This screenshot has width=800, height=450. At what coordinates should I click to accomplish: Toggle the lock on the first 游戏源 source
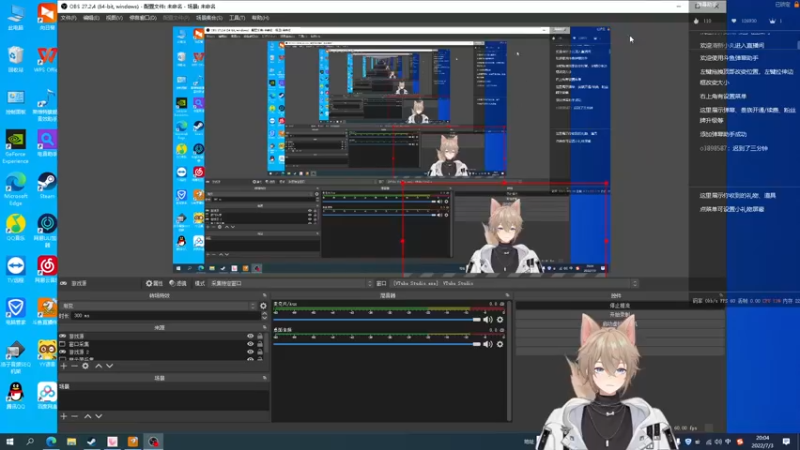tap(260, 336)
